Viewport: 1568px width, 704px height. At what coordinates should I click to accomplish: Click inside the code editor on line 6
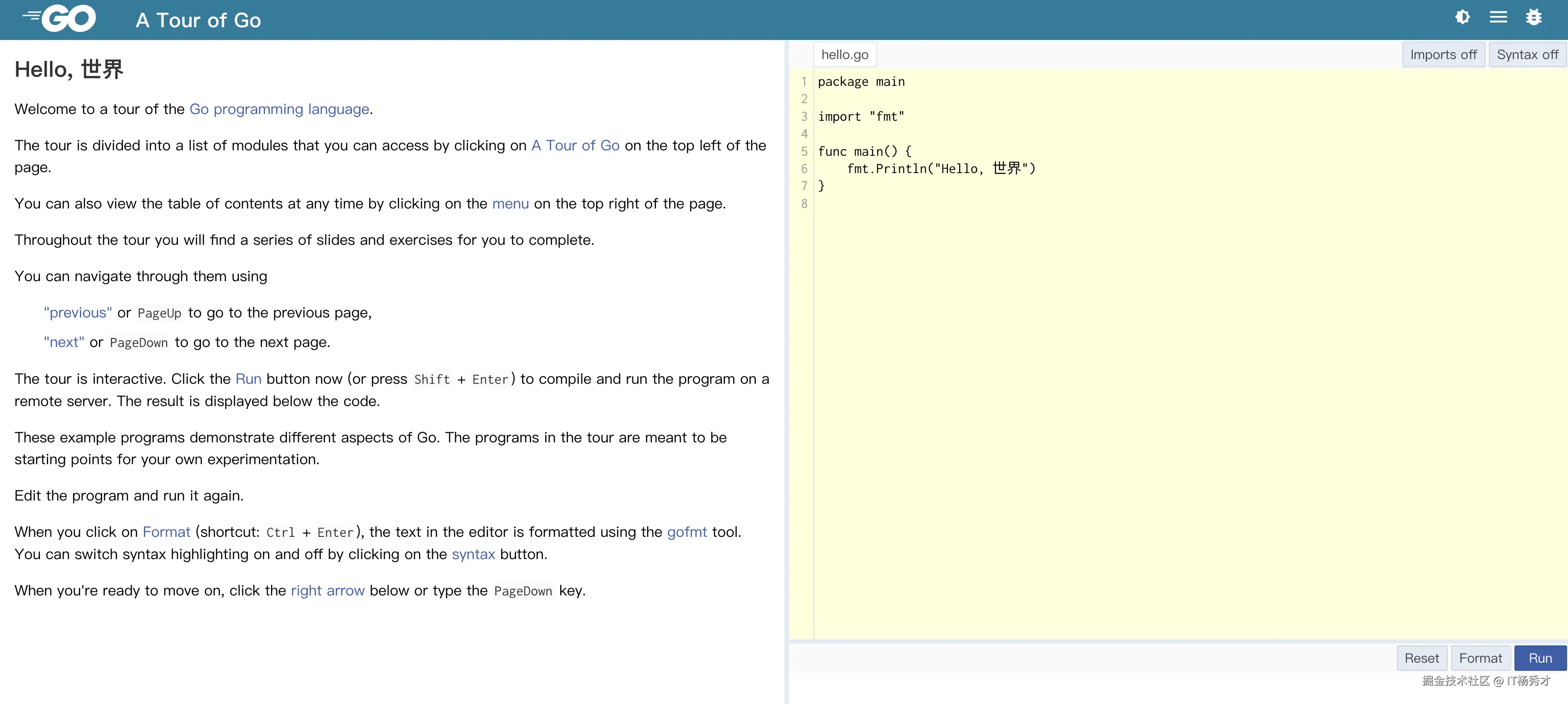(x=941, y=169)
